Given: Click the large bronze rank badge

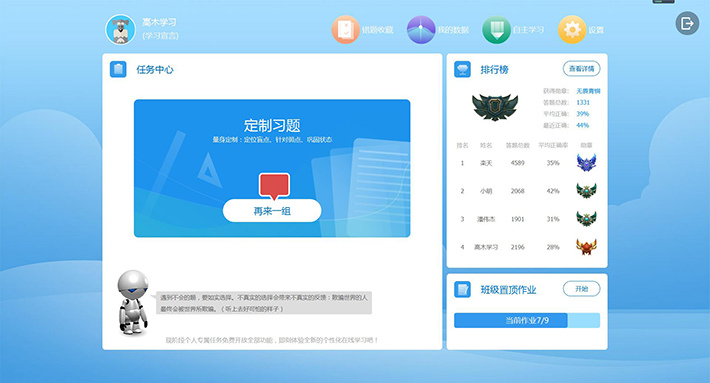Looking at the screenshot, I should (495, 107).
